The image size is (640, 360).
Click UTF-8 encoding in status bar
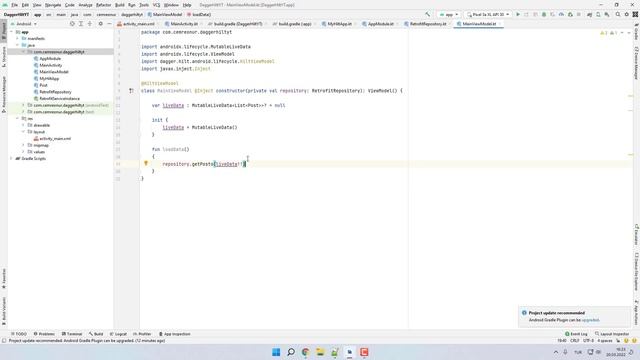[x=589, y=340]
